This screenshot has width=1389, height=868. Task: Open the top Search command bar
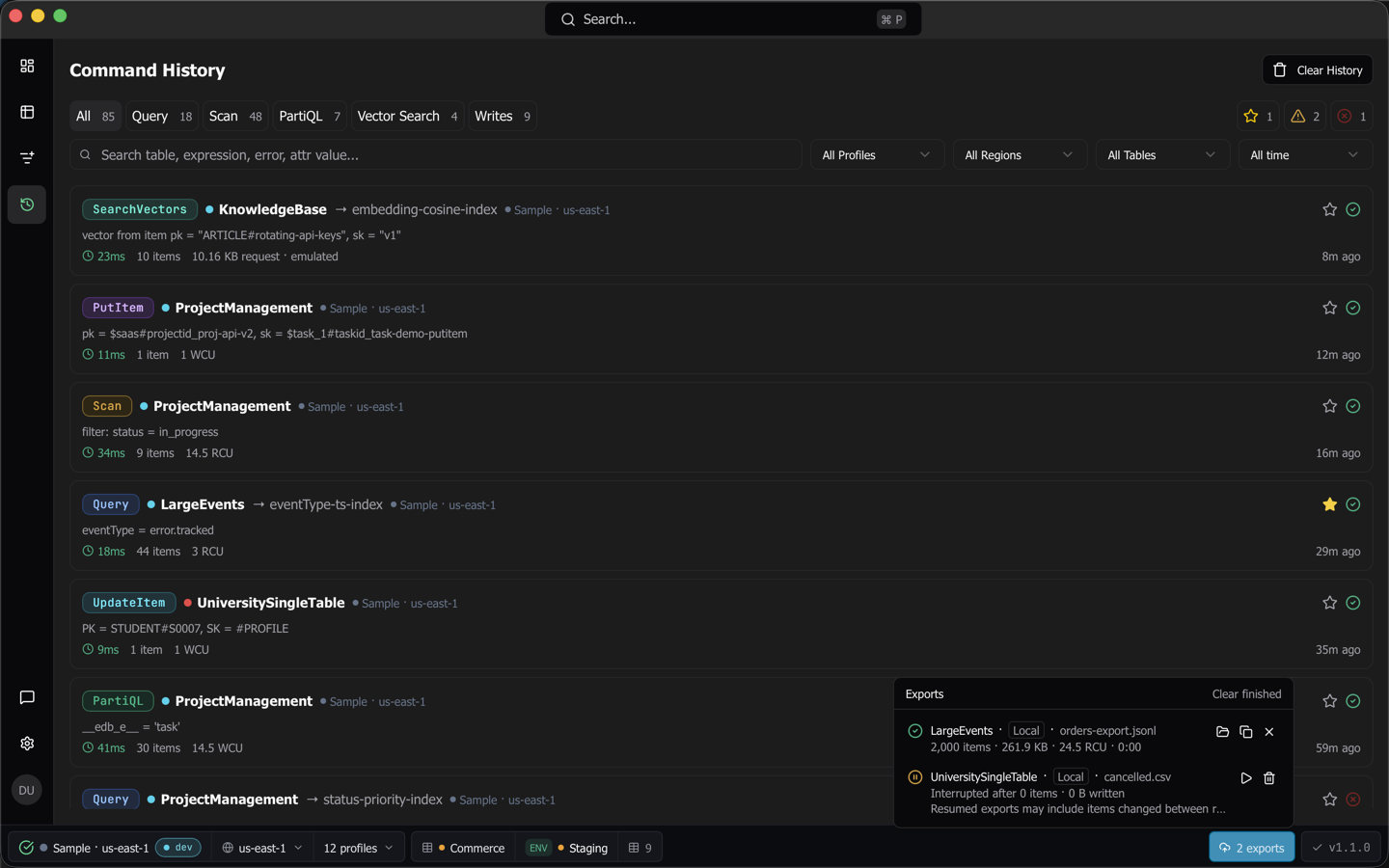[x=732, y=19]
